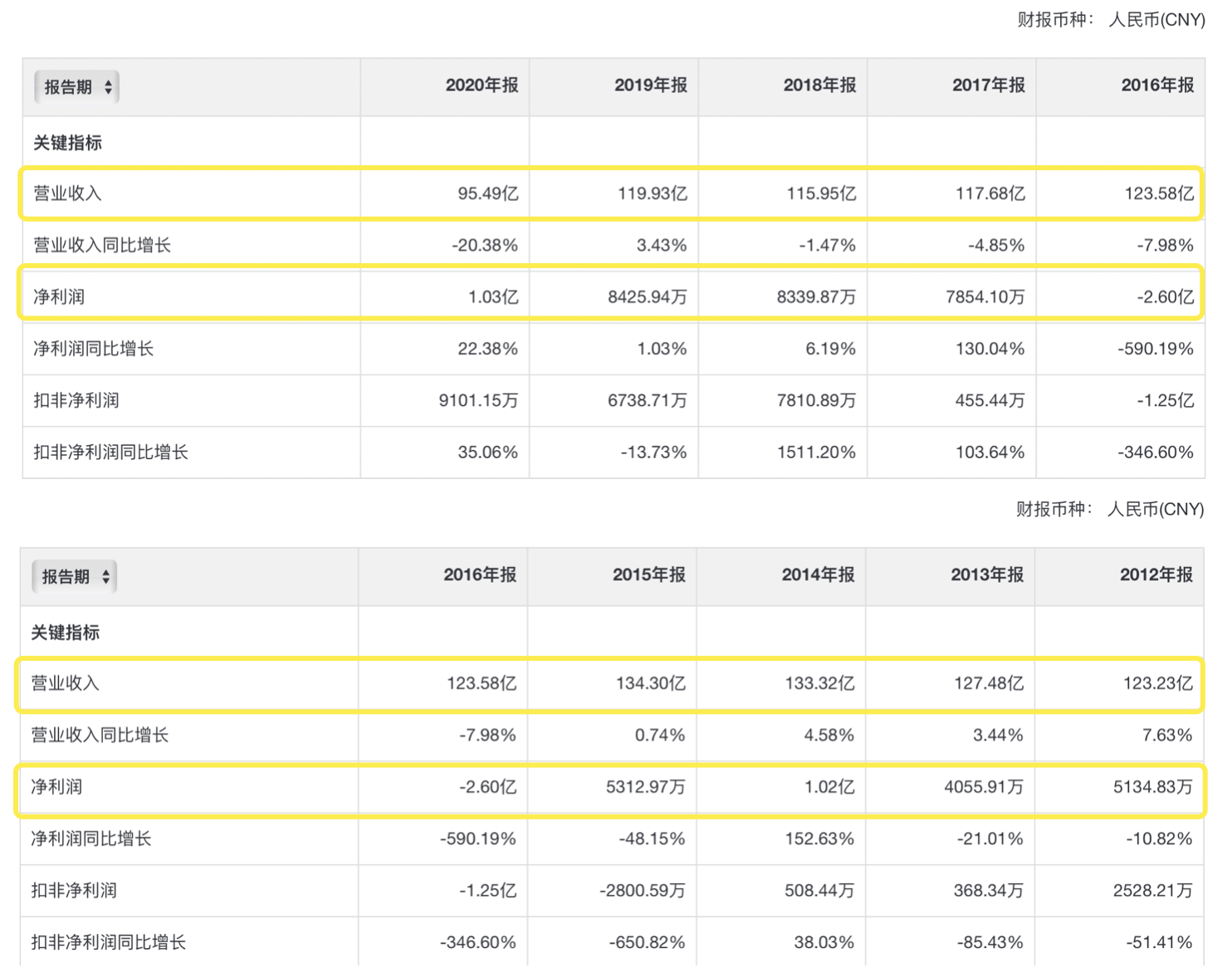This screenshot has width=1232, height=968.
Task: Click the 2018年报 column header
Action: (819, 86)
